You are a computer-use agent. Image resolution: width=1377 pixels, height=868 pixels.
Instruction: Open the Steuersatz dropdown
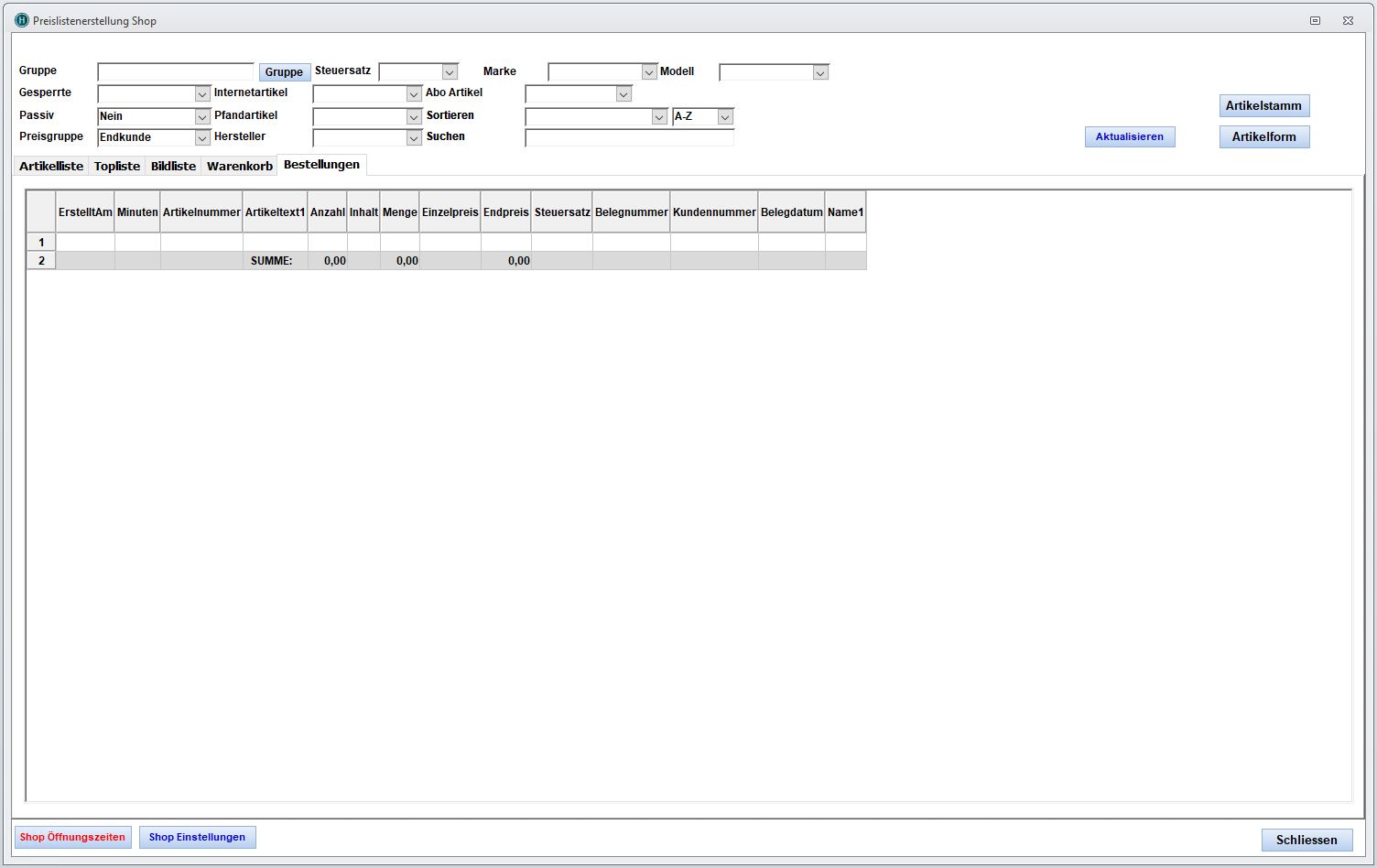coord(449,72)
